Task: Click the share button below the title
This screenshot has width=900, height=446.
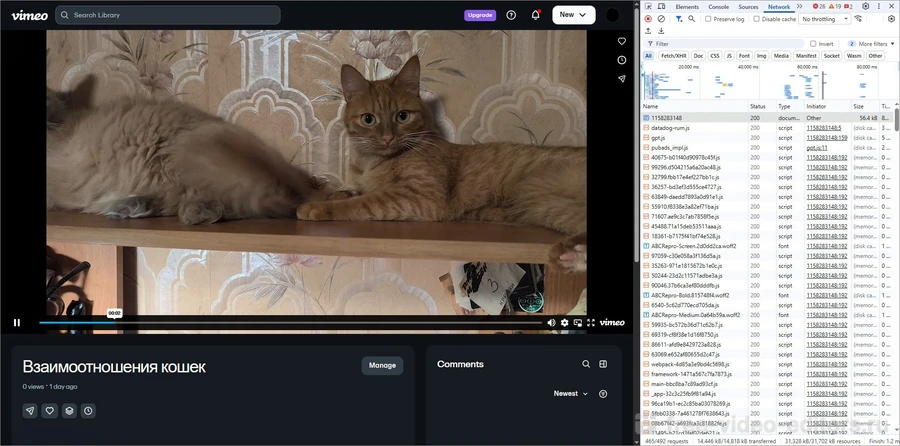Action: click(30, 410)
